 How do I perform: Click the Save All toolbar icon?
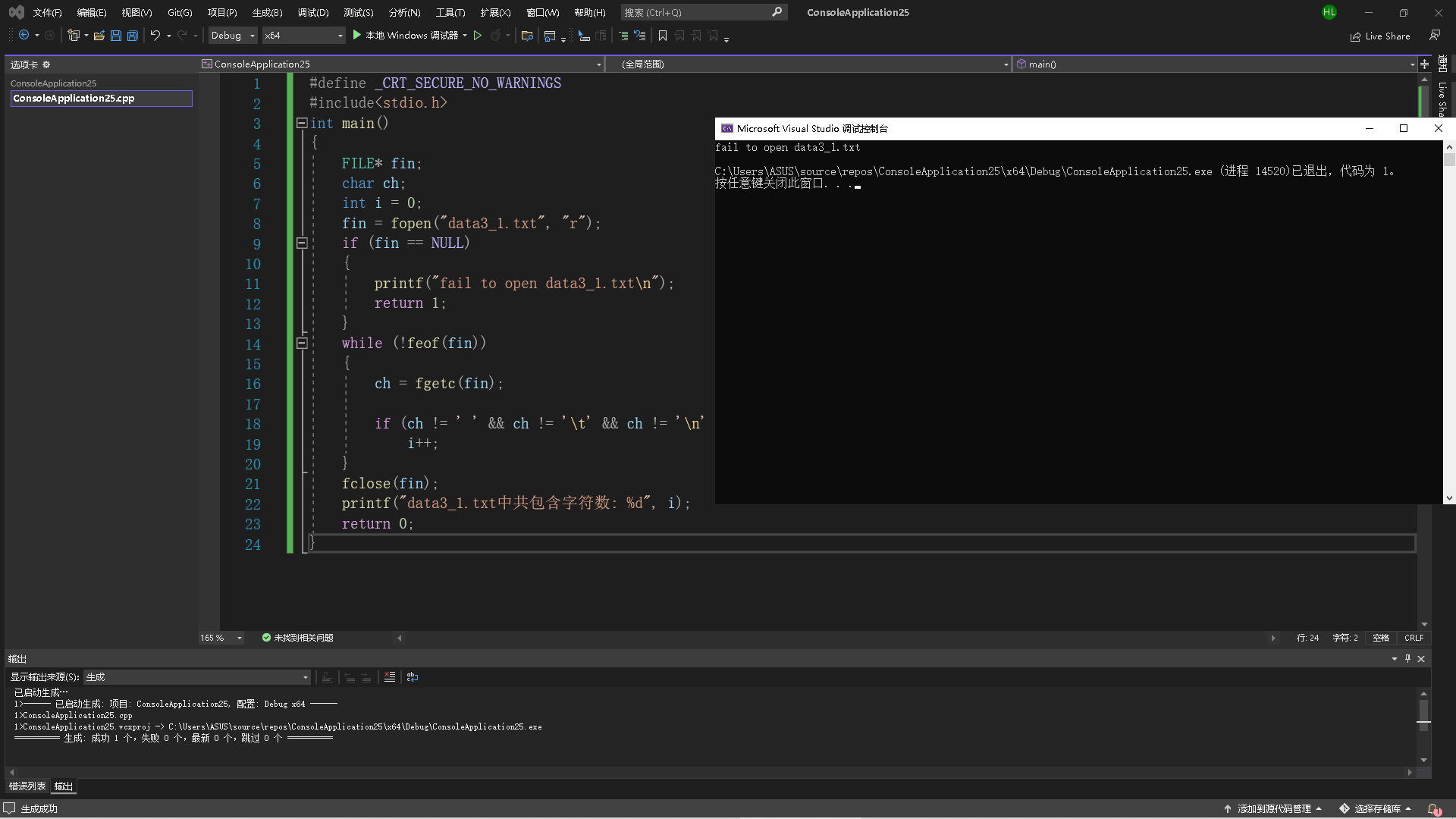133,36
